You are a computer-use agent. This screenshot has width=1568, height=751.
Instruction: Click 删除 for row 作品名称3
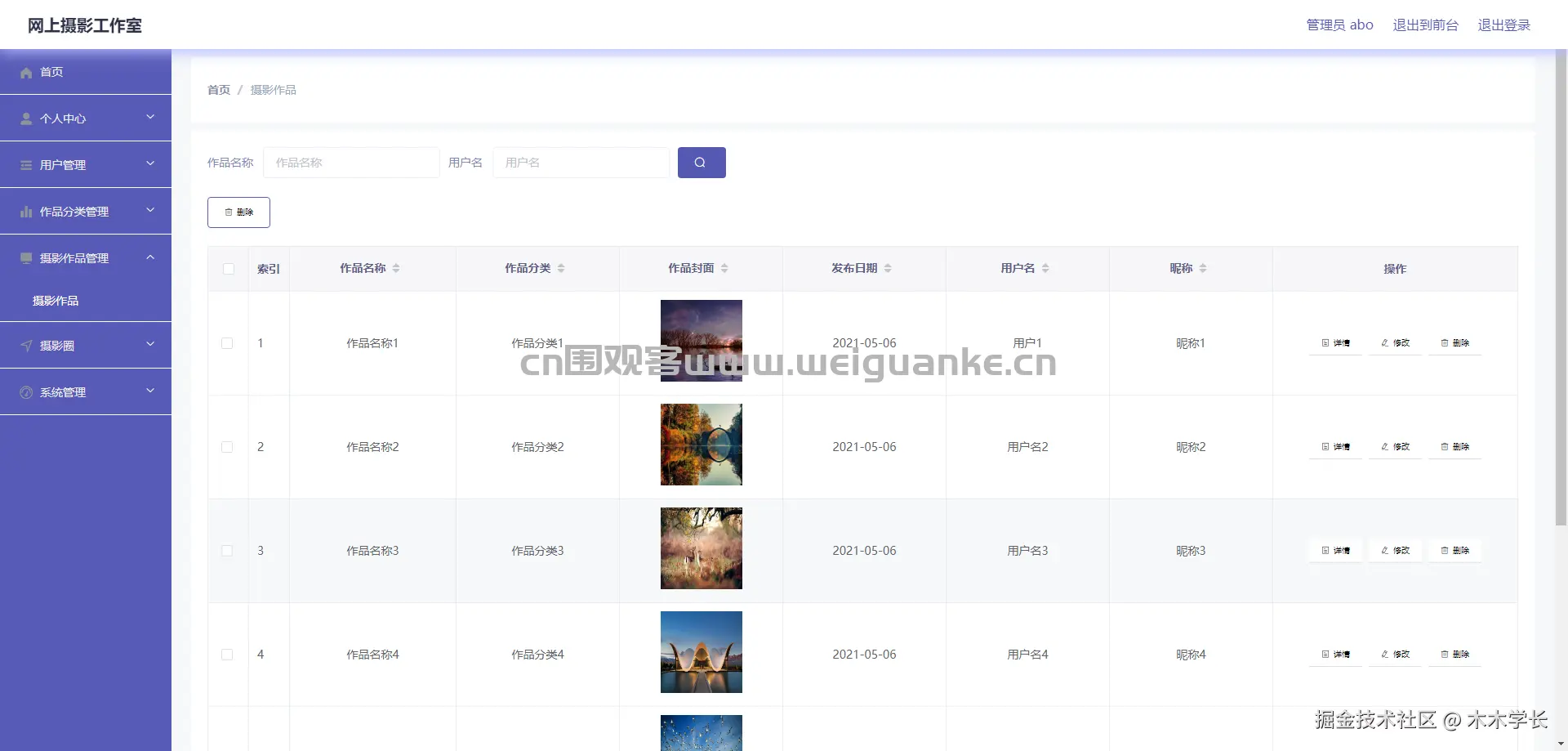(1454, 551)
